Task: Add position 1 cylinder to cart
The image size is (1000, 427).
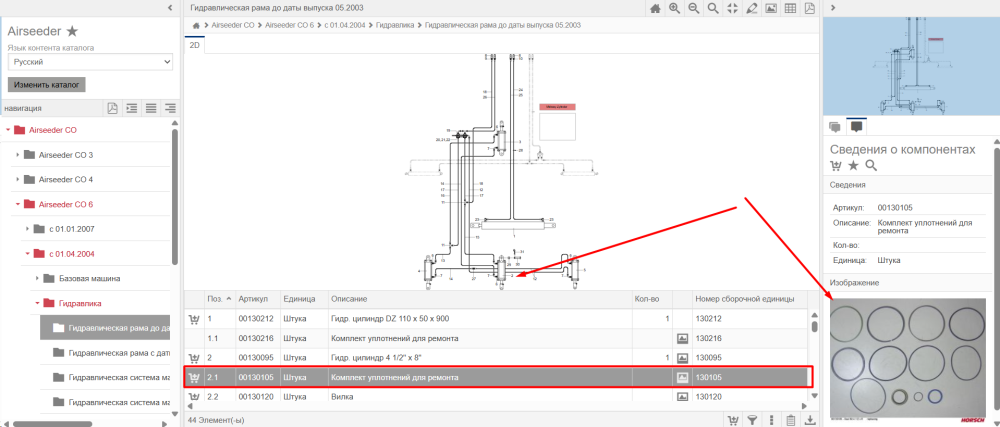Action: (194, 318)
